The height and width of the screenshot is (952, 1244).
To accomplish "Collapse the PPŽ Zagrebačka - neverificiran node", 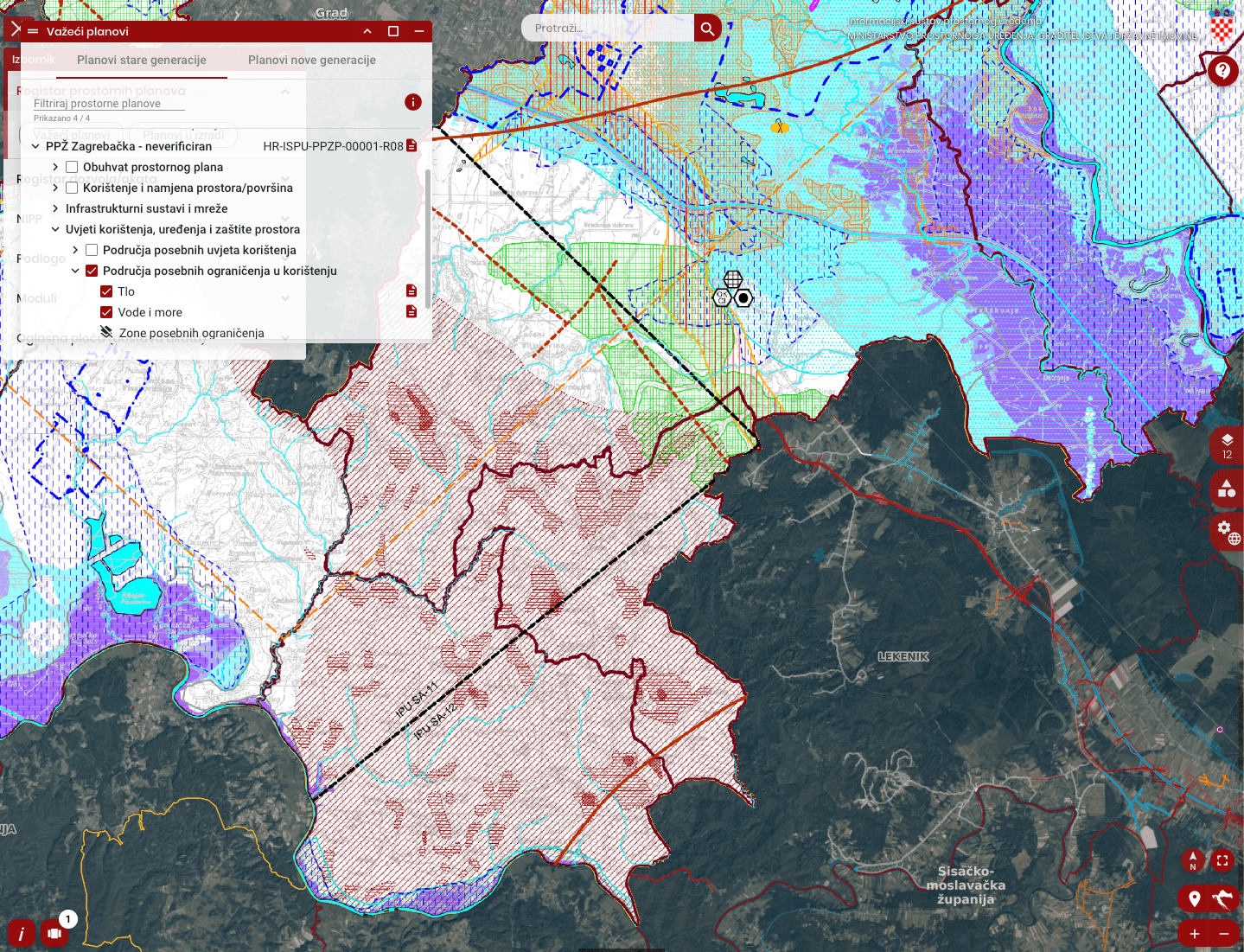I will point(35,146).
